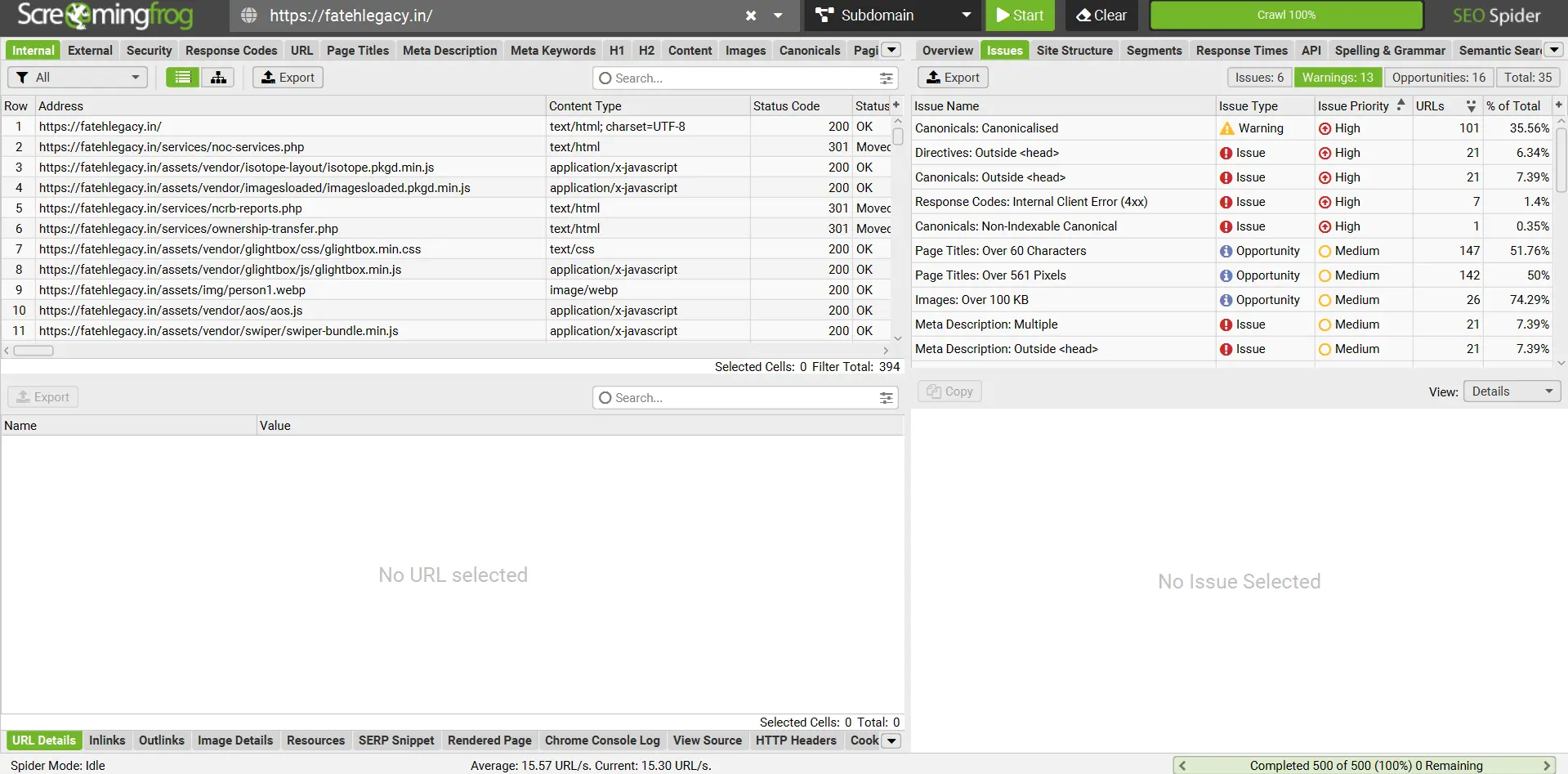Switch to the list view icon
The height and width of the screenshot is (774, 1568).
183,78
